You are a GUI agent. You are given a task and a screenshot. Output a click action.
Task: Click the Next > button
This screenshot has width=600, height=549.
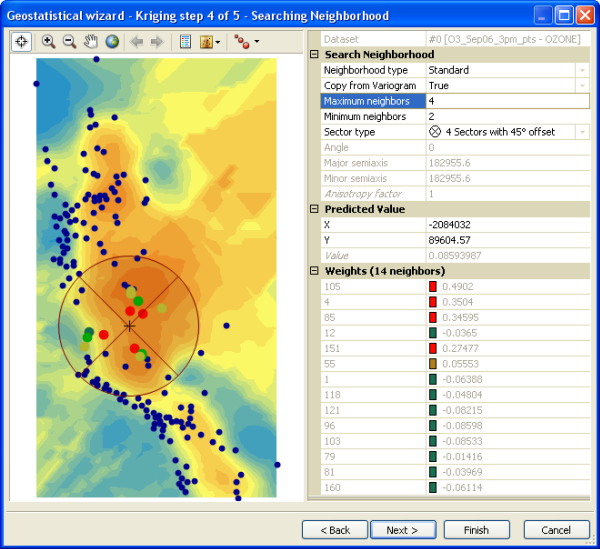[408, 529]
